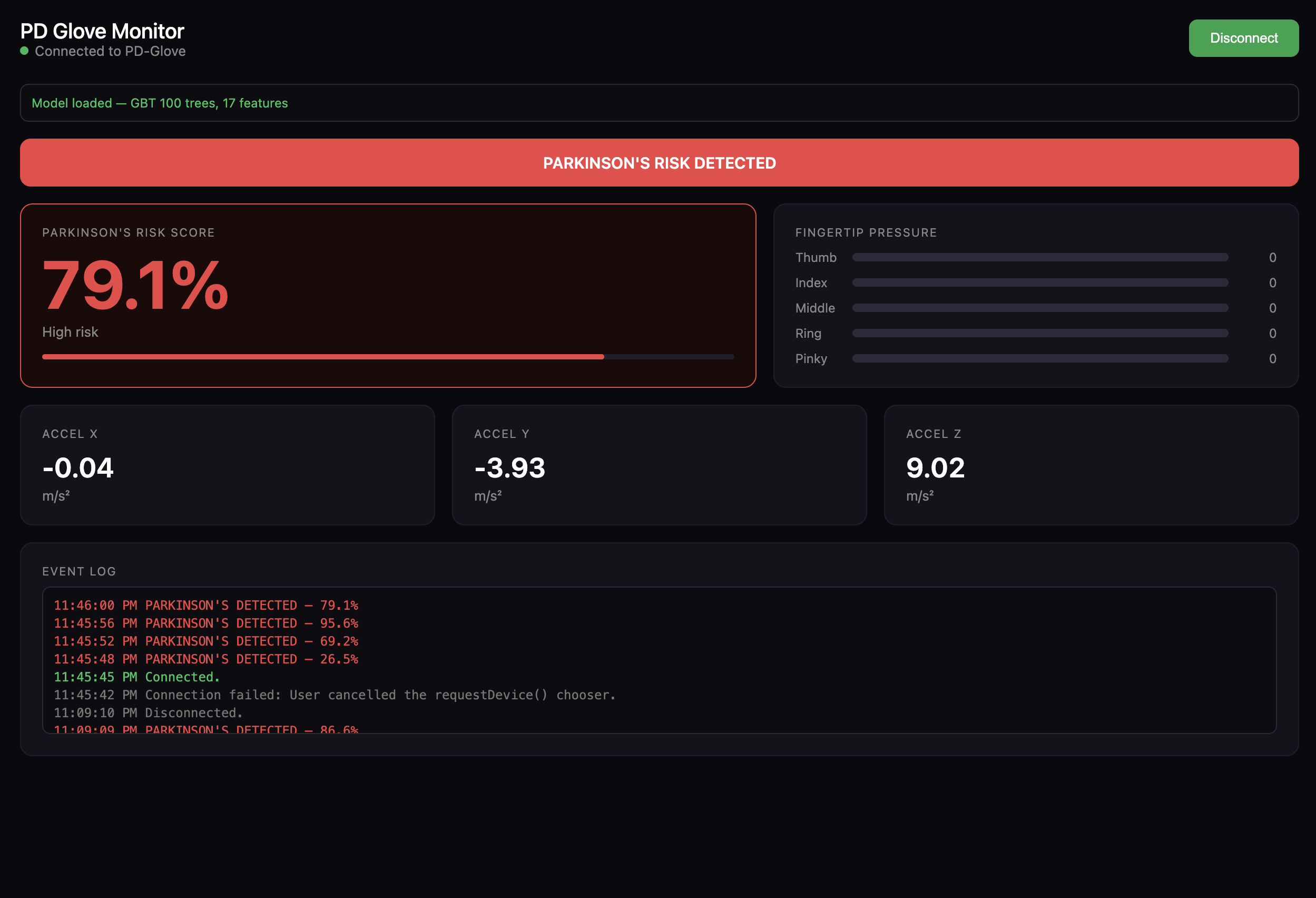Click the Accel X reading card

227,465
